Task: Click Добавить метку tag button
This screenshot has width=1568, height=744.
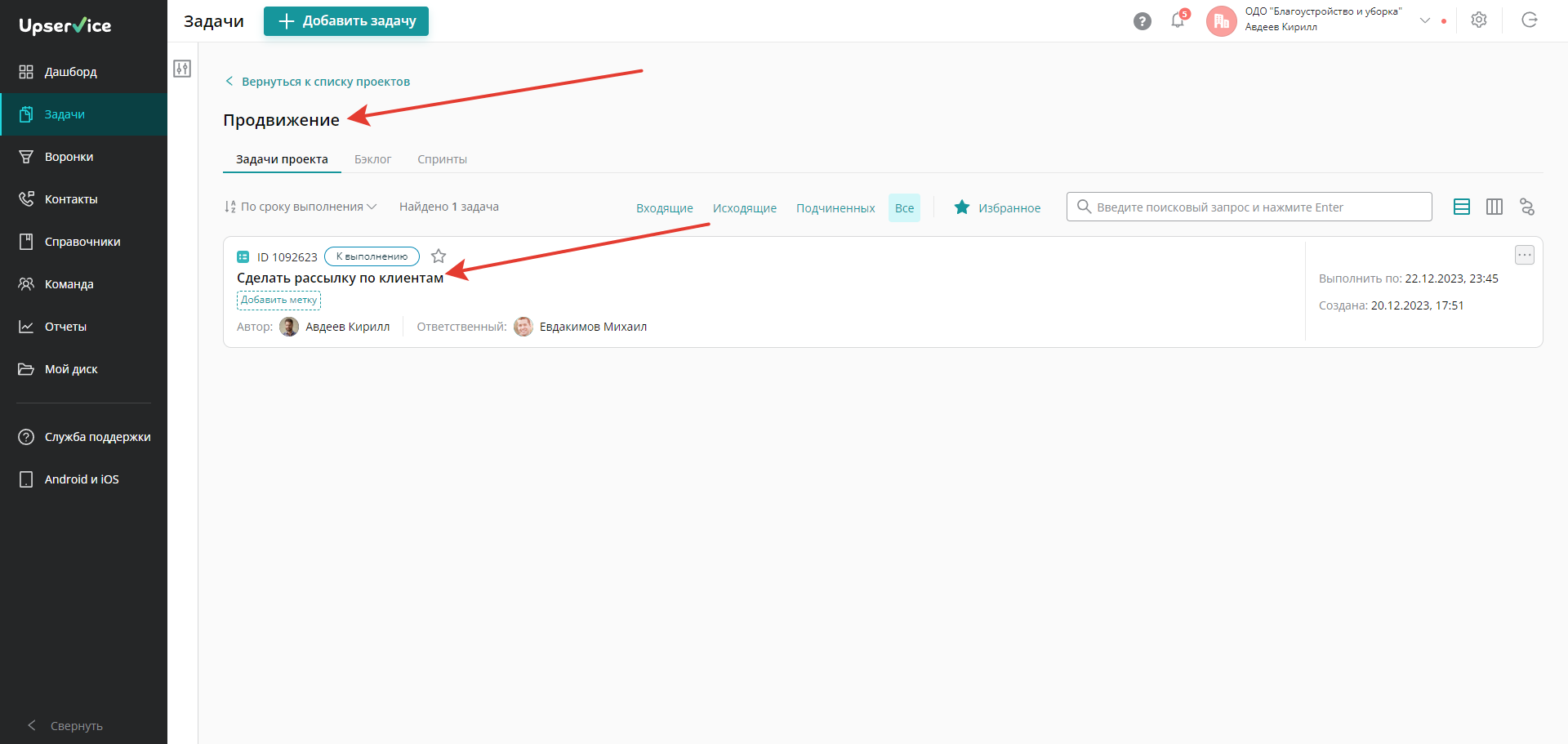Action: (278, 300)
